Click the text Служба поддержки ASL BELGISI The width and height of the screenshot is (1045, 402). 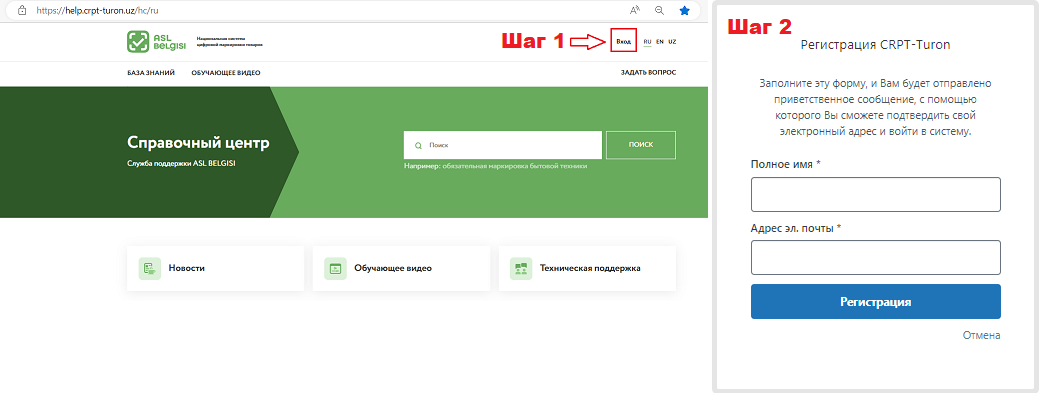pos(181,163)
